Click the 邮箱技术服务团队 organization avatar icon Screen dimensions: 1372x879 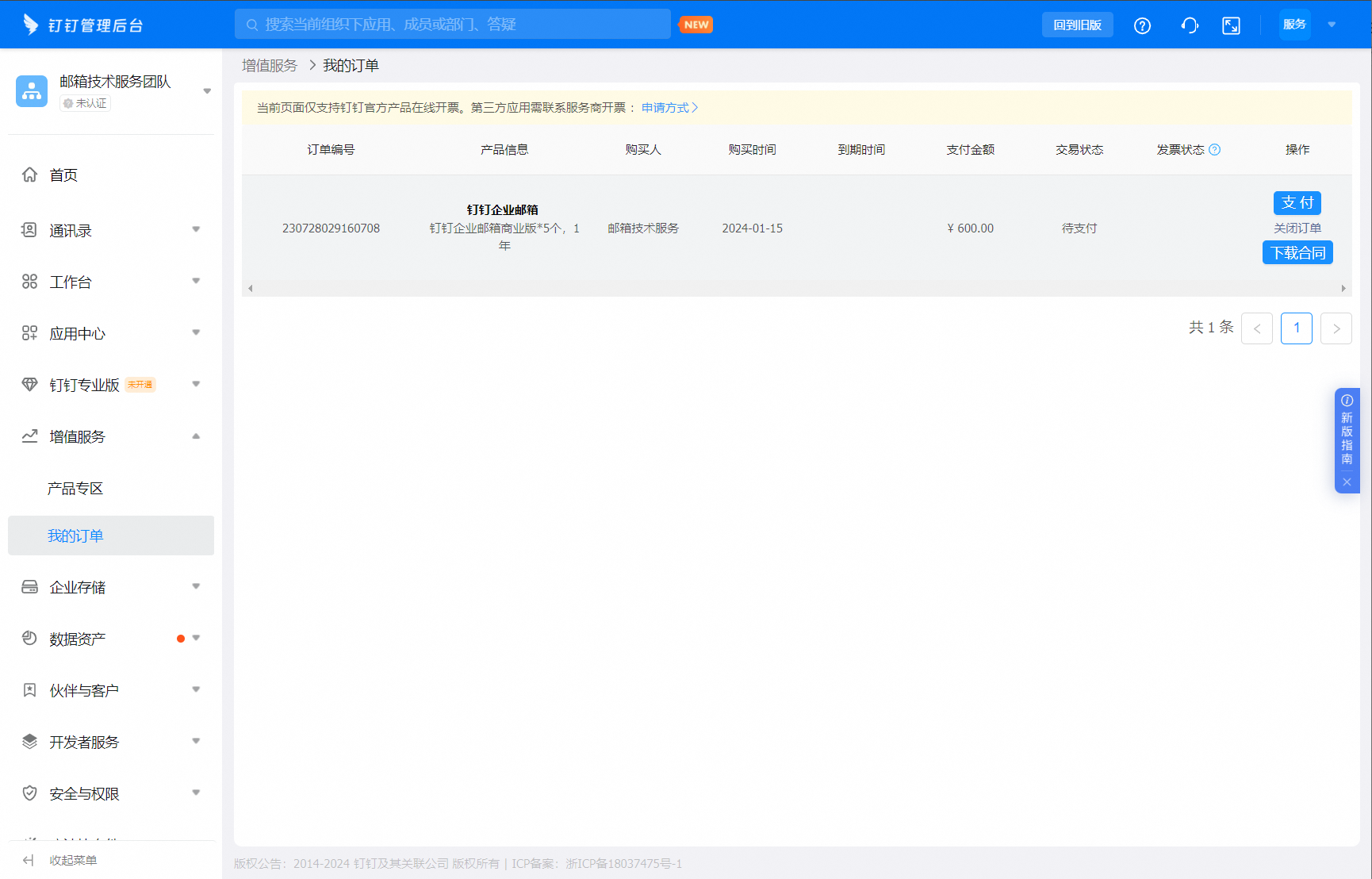pos(32,91)
